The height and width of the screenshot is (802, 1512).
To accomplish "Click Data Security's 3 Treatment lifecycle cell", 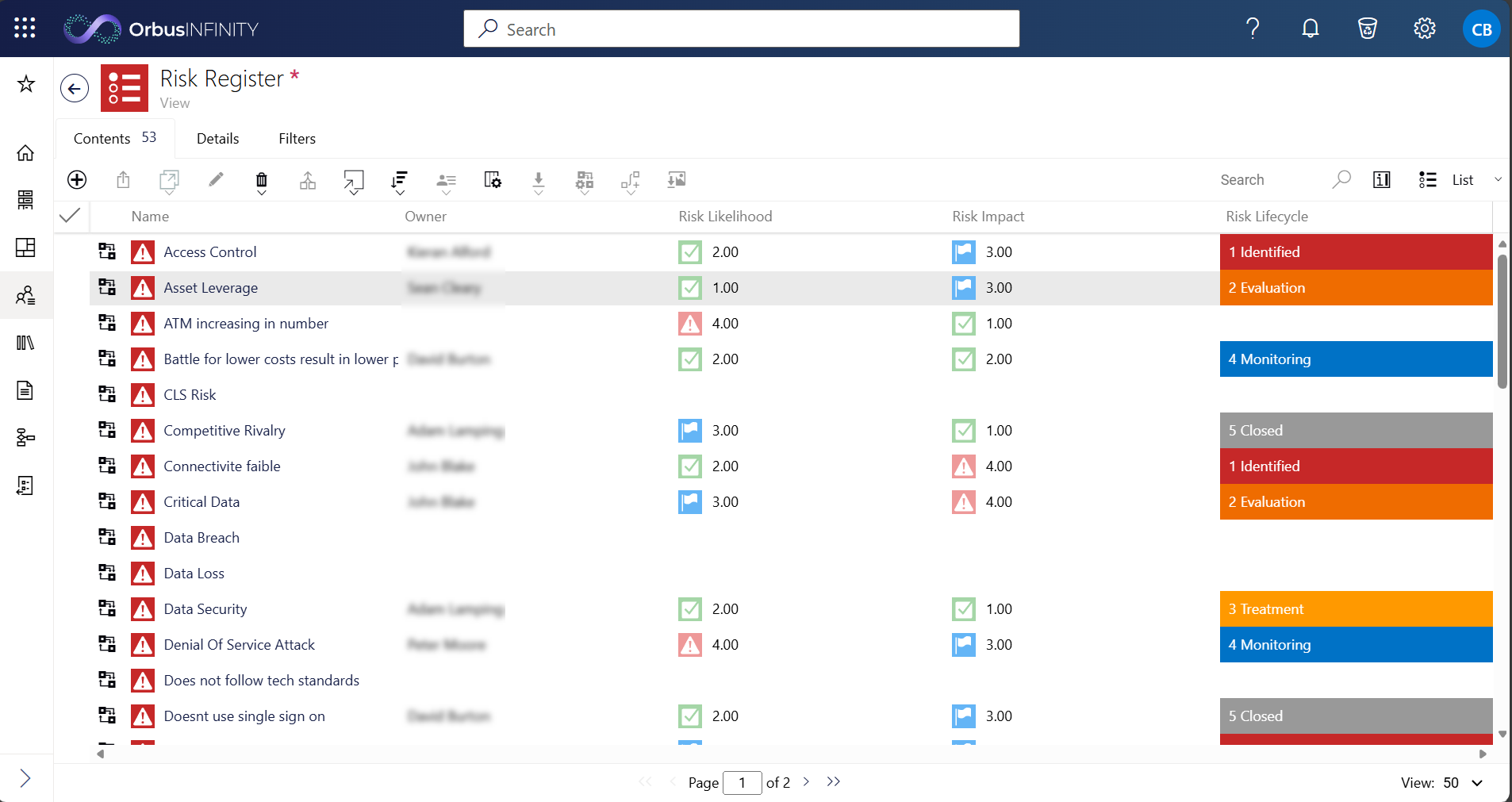I will coord(1357,609).
